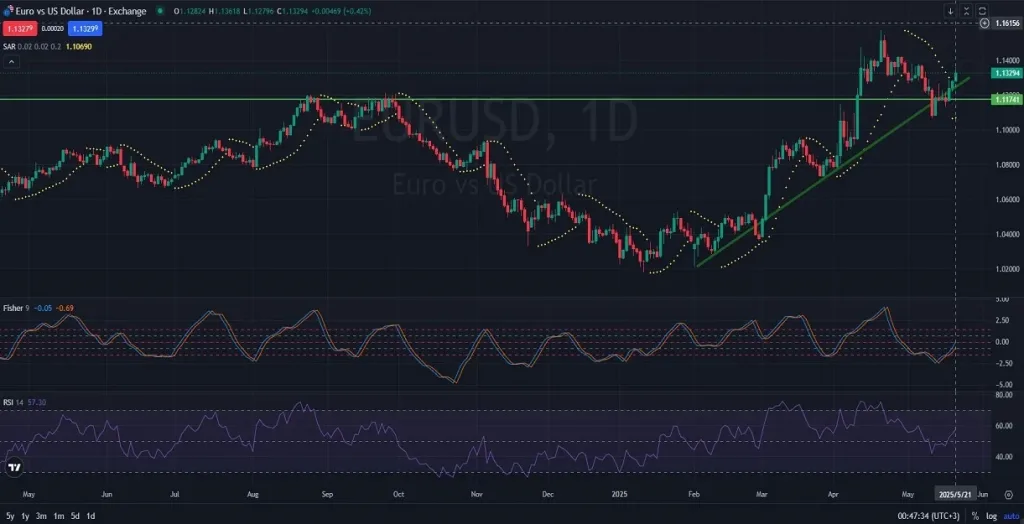Open the Euro vs US Dollar symbol title

pyautogui.click(x=81, y=11)
